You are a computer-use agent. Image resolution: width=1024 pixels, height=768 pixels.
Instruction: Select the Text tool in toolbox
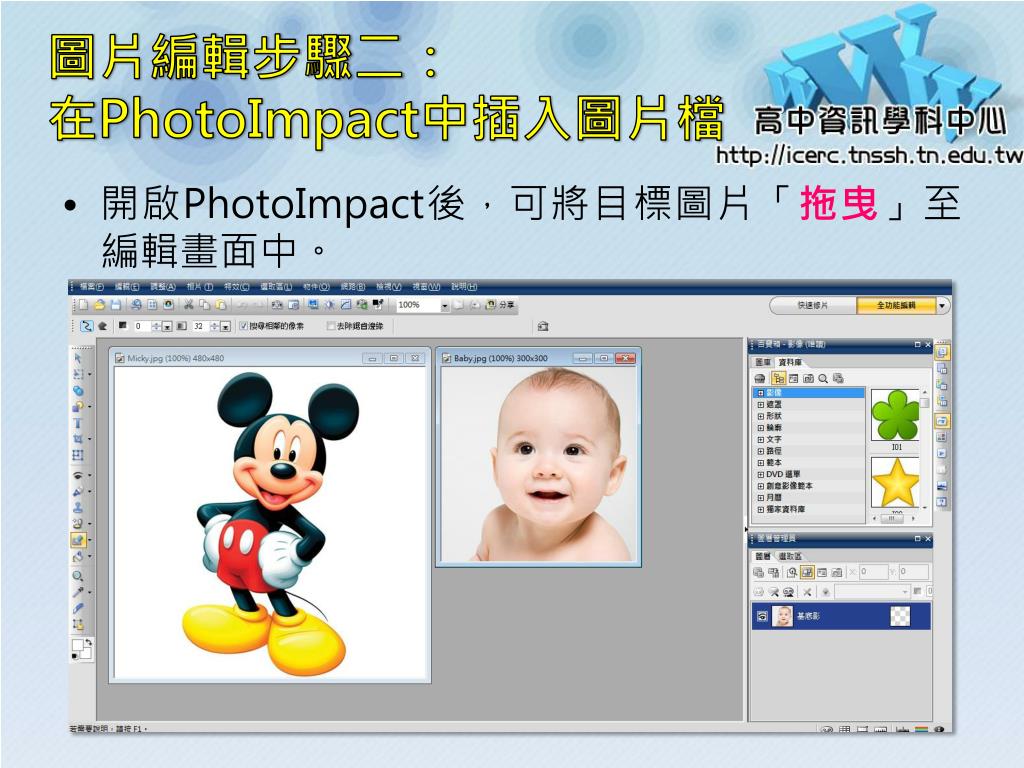pyautogui.click(x=78, y=423)
